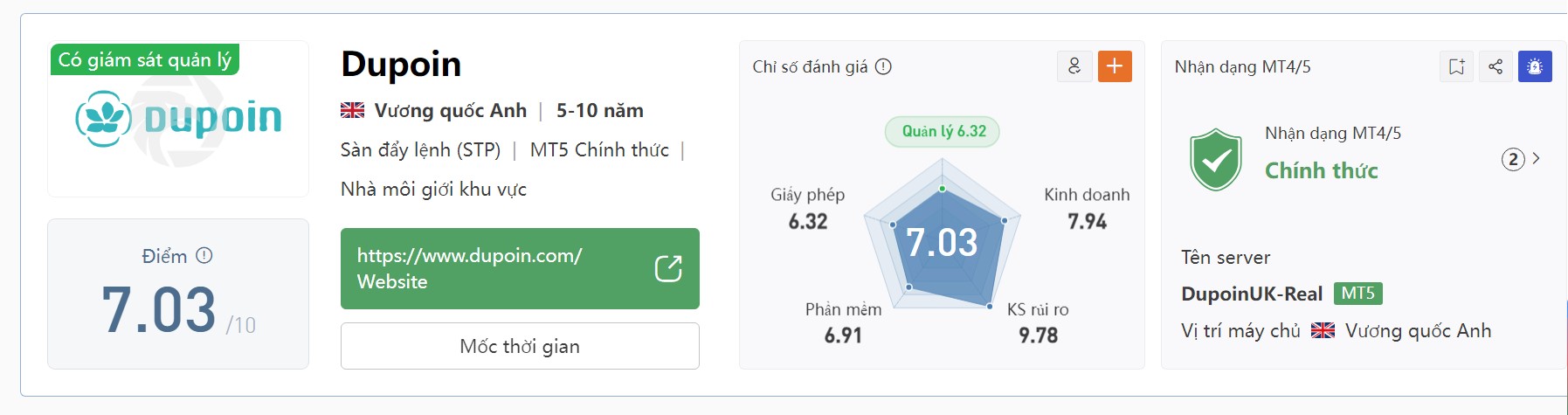Screen dimensions: 1568x415
Task: Click the circled number 2 server count
Action: click(1513, 159)
